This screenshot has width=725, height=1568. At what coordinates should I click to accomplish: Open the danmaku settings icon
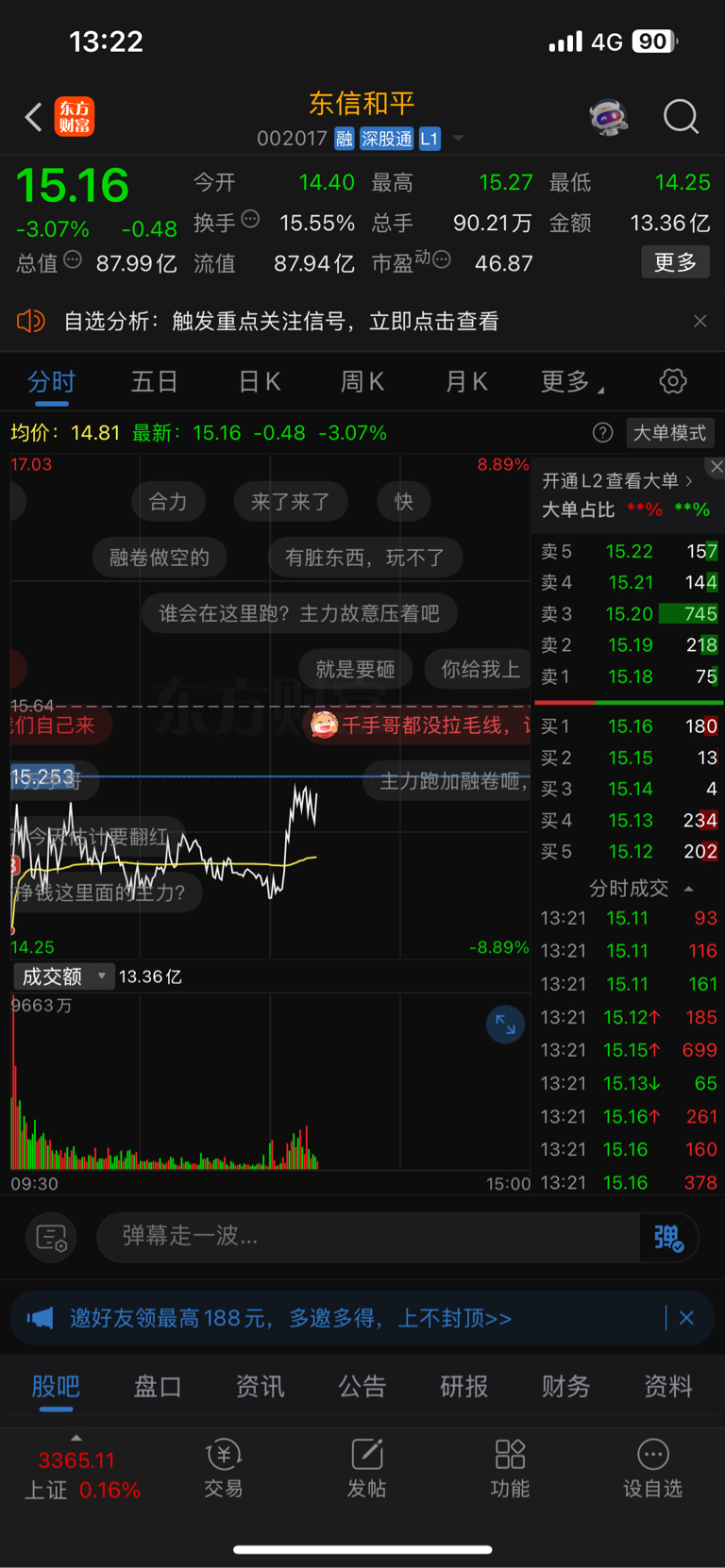pyautogui.click(x=51, y=1237)
